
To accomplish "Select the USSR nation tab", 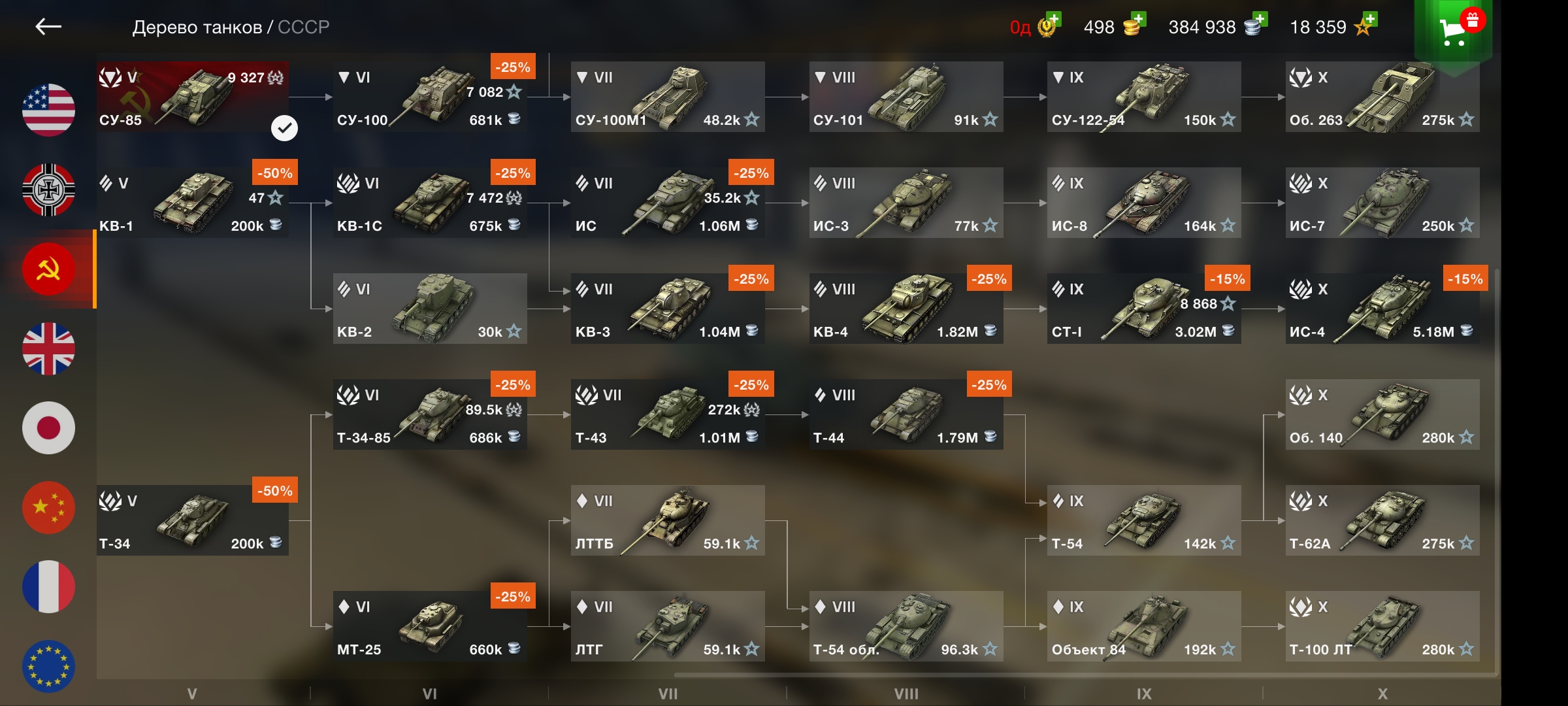I will tap(48, 269).
